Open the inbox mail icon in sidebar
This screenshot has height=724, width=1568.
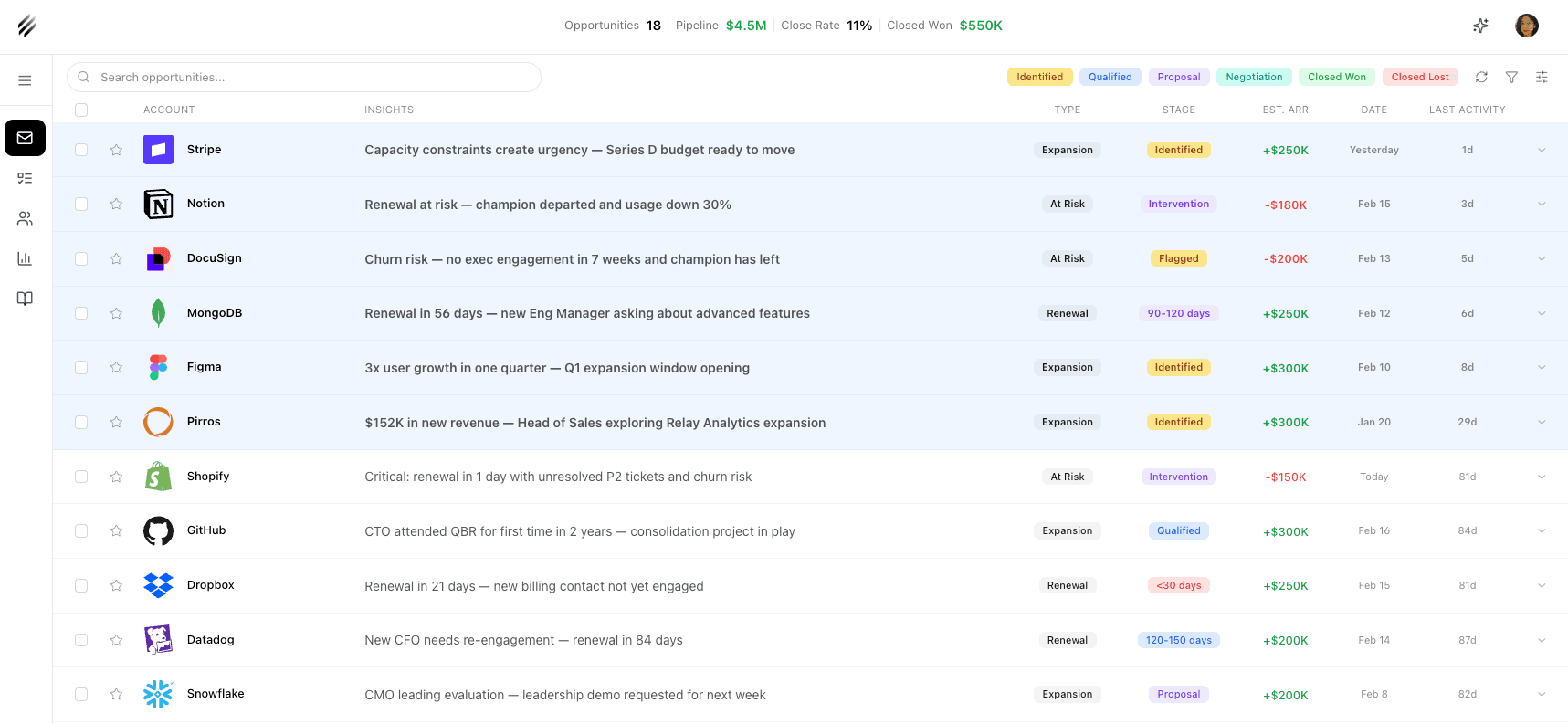pyautogui.click(x=25, y=138)
